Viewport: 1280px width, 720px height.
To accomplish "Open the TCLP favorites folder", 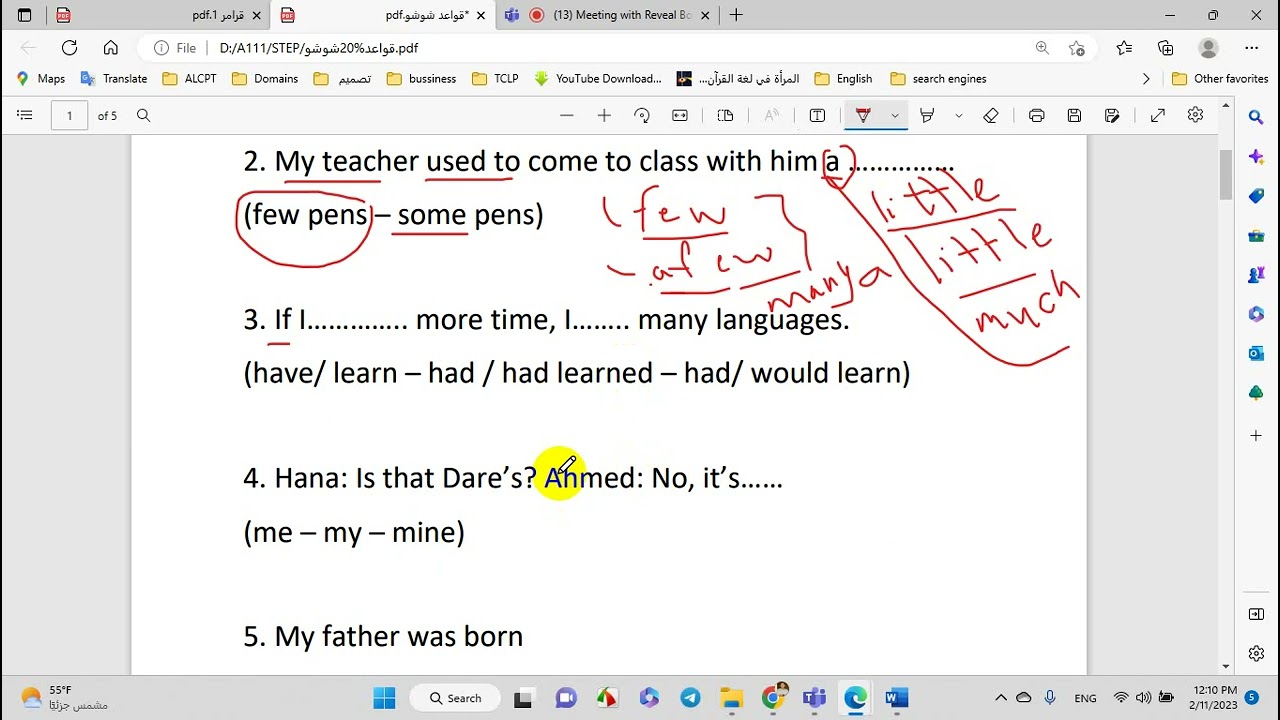I will point(495,79).
